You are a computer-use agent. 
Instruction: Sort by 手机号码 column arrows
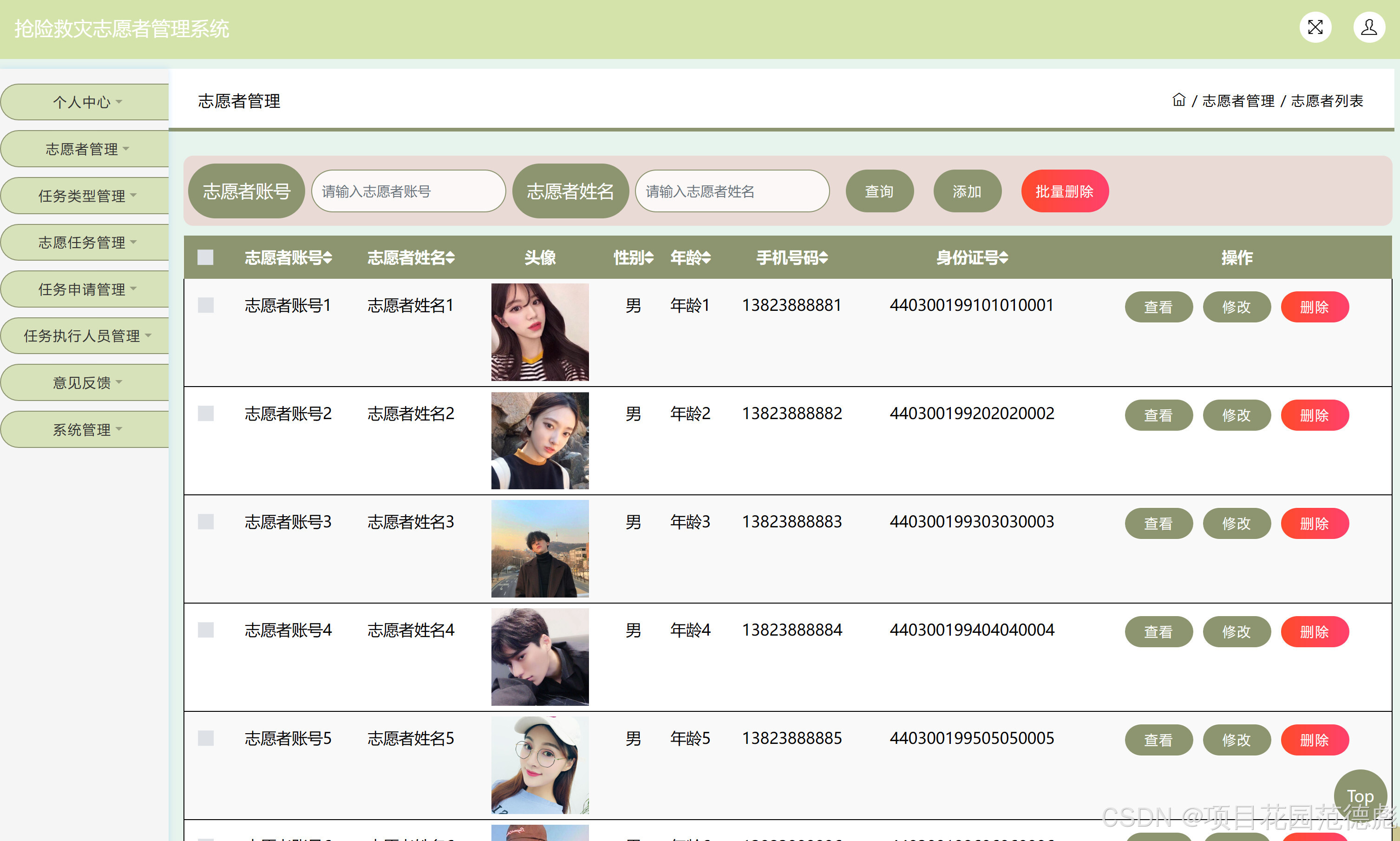click(x=823, y=258)
